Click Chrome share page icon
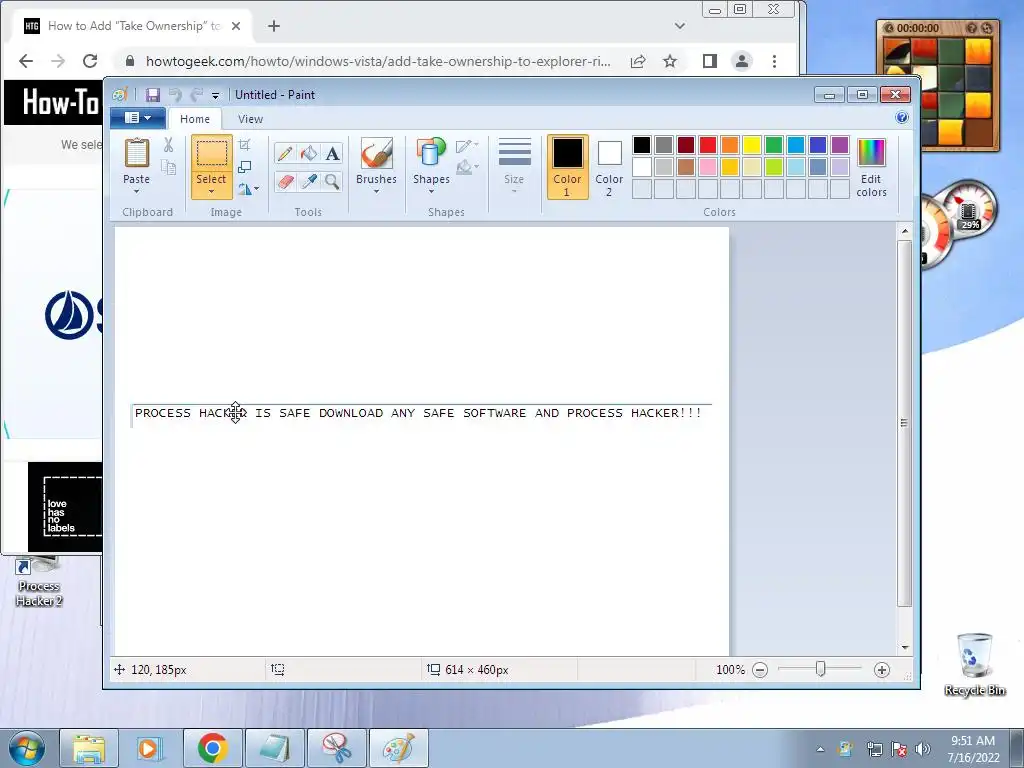Screen dimensions: 1024x768 [x=638, y=61]
